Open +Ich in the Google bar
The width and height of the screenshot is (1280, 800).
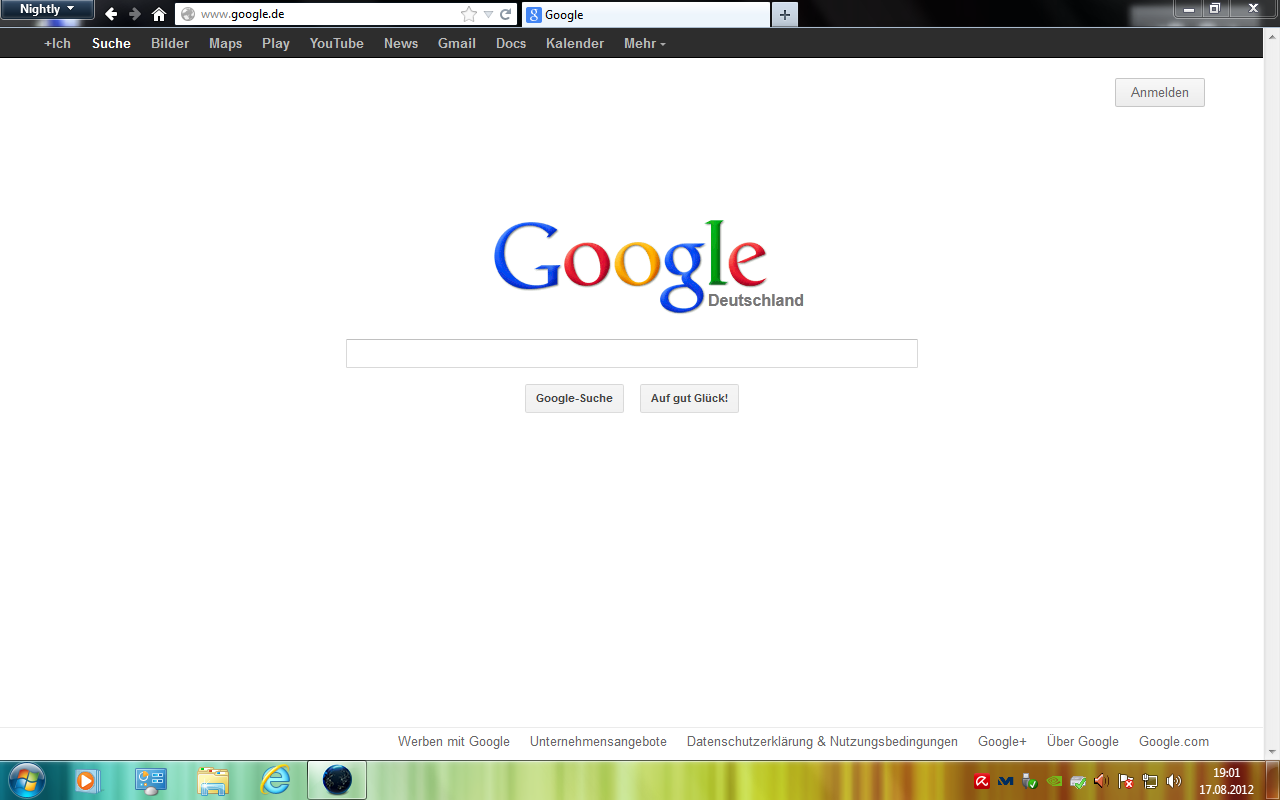pos(57,43)
